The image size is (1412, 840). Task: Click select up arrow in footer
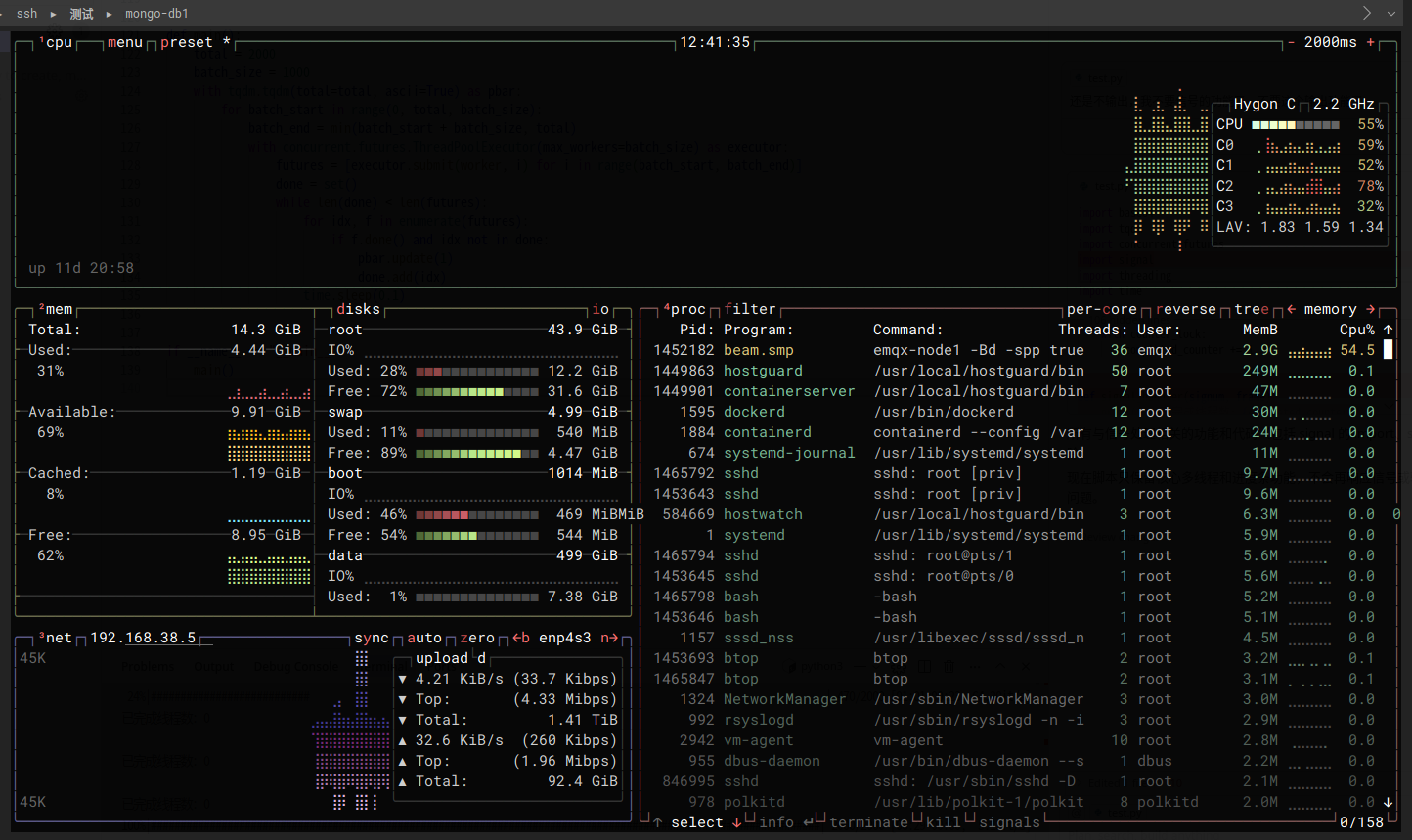(658, 822)
